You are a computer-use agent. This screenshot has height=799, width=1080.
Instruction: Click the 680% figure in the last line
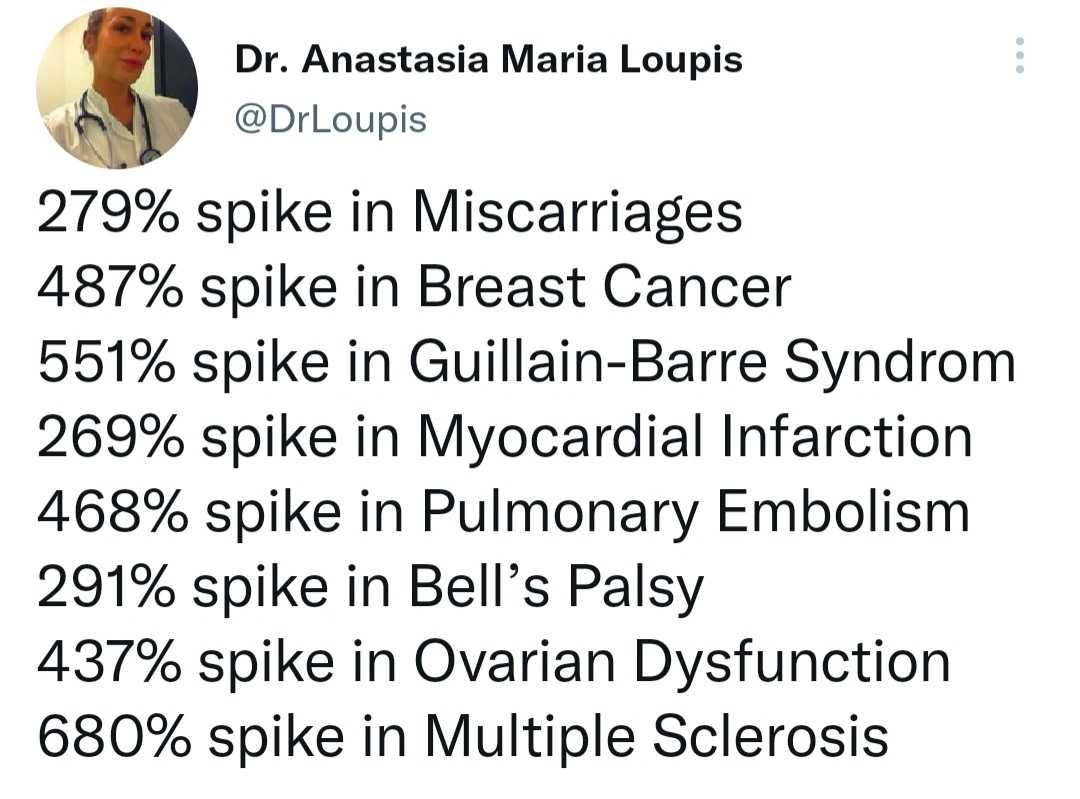coord(112,736)
